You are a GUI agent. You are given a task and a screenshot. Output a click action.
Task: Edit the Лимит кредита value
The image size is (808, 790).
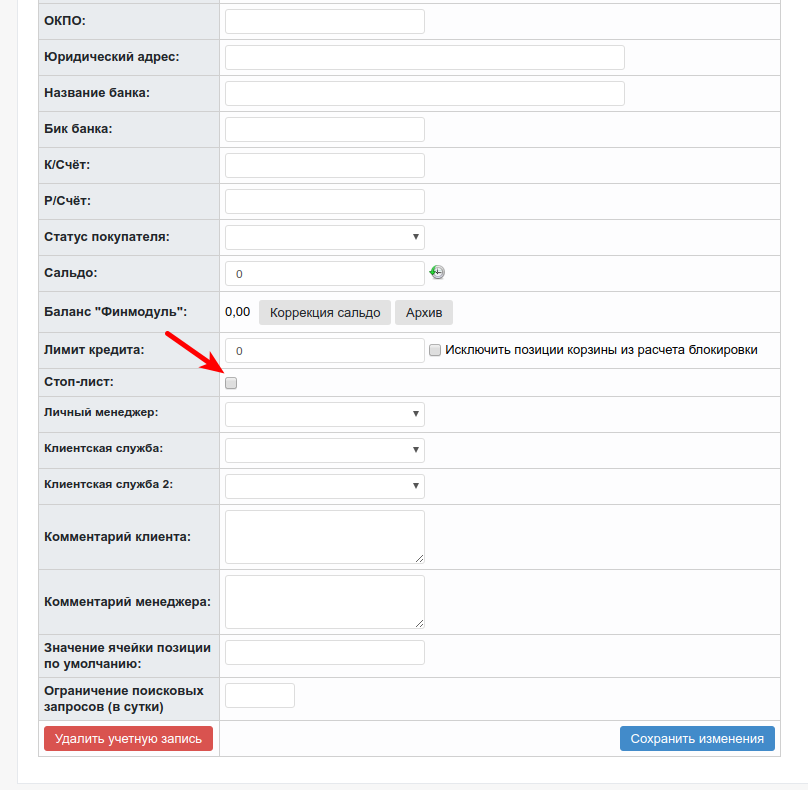point(324,350)
